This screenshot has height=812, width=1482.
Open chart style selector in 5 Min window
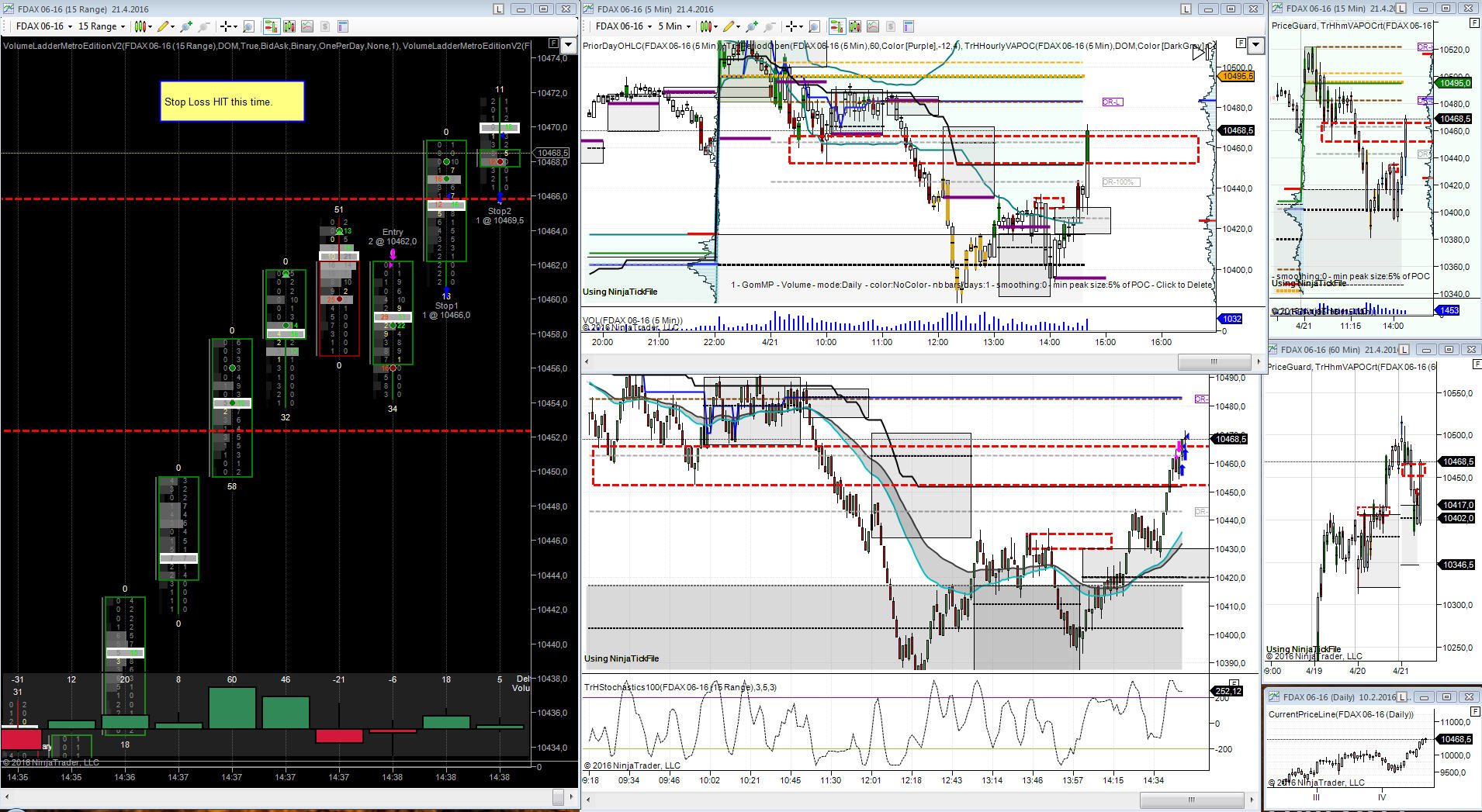pos(705,26)
